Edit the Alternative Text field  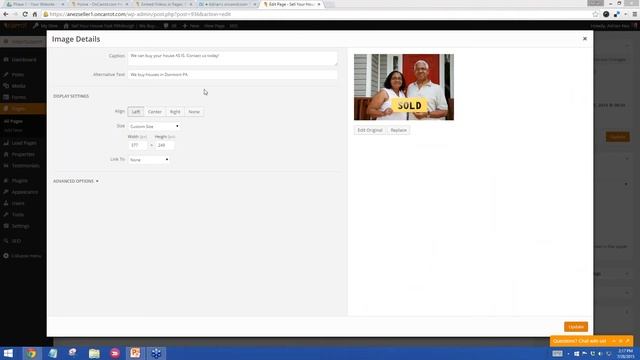(232, 75)
